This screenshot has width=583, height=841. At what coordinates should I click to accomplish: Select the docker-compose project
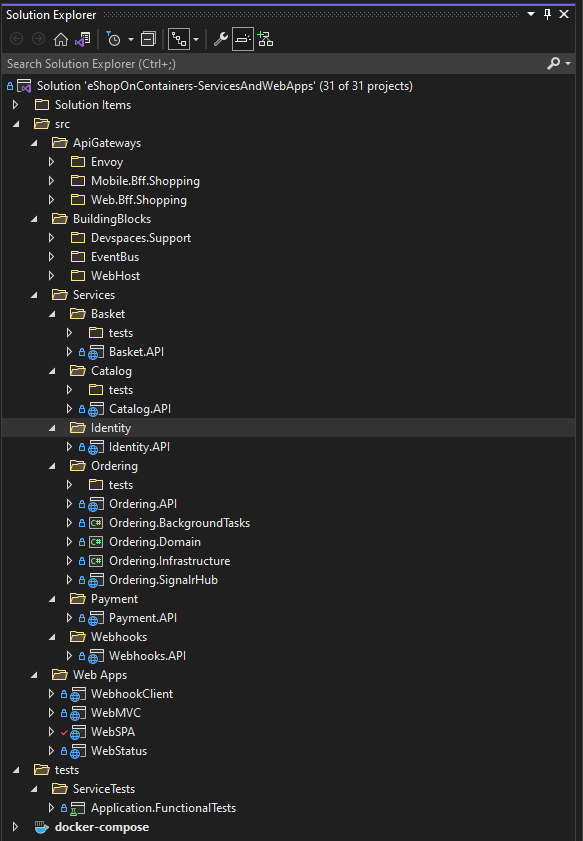point(104,827)
